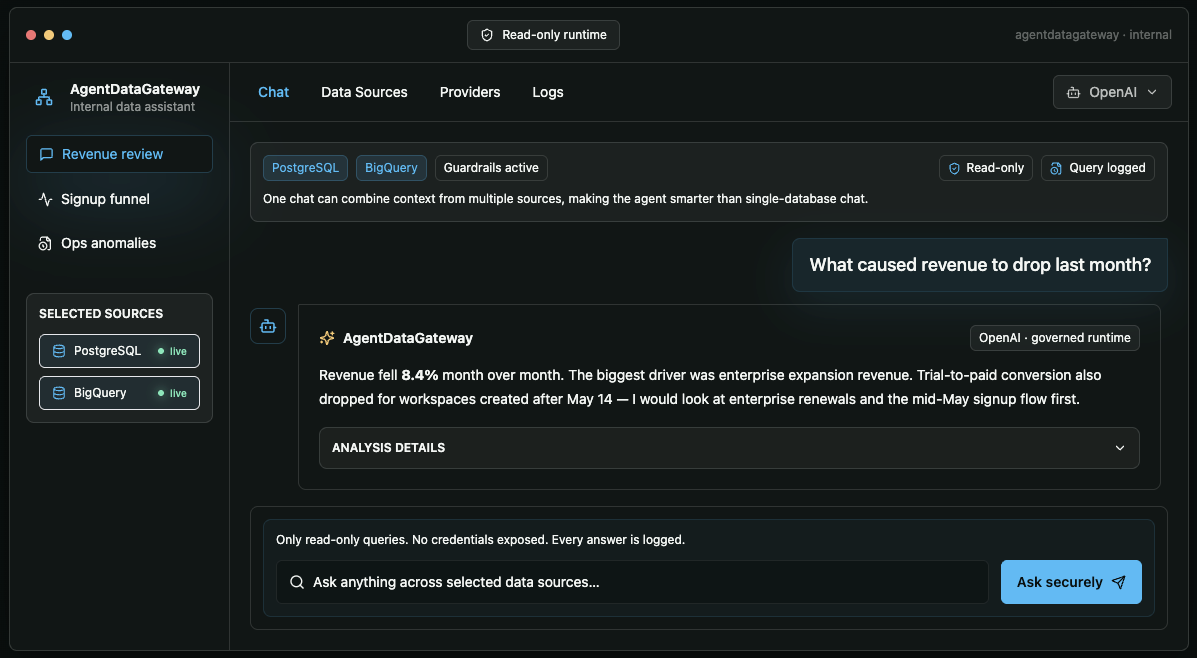
Task: Expand the Analysis Details section
Action: pyautogui.click(x=729, y=448)
